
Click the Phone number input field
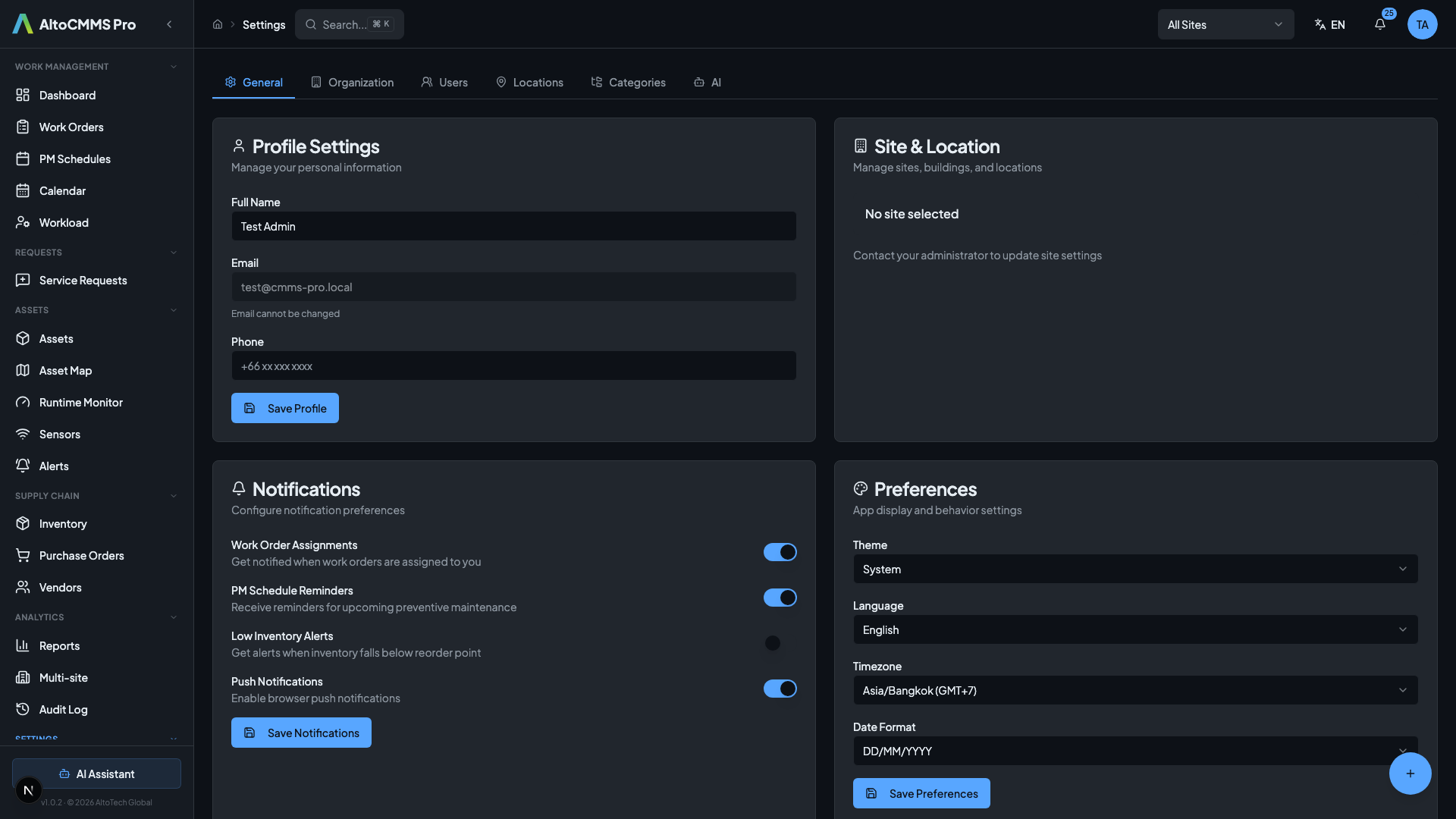click(513, 366)
